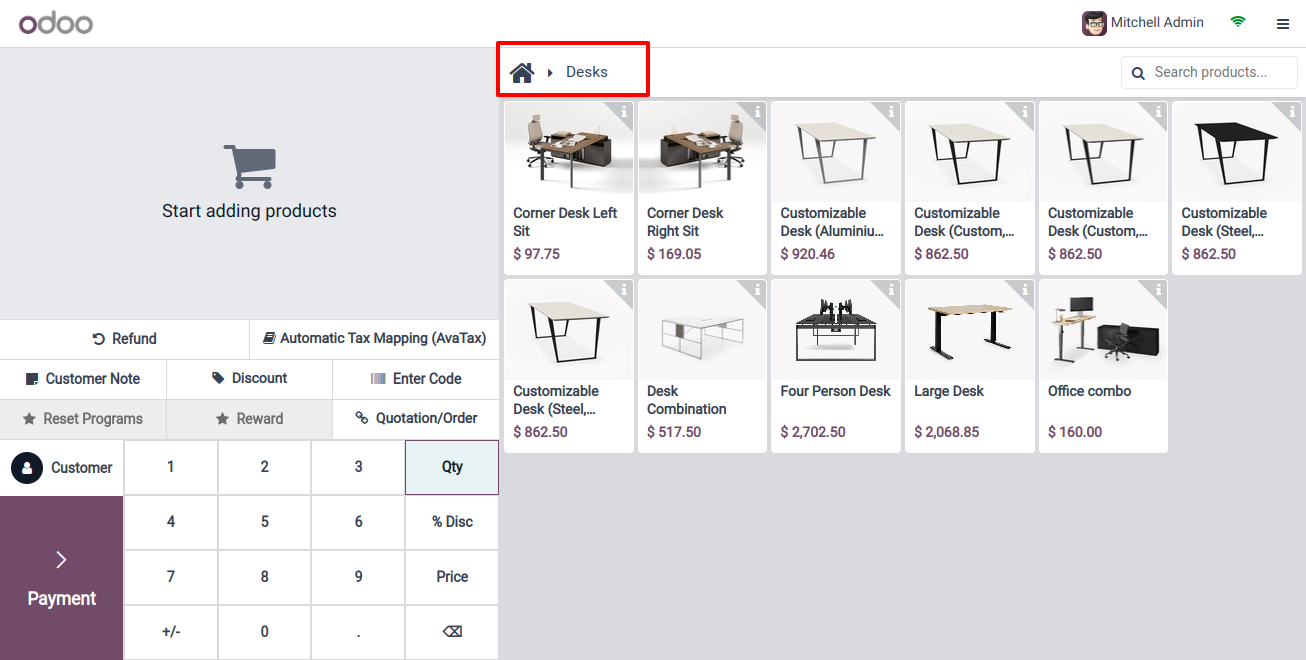This screenshot has width=1306, height=660.
Task: Click the home icon in breadcrumb
Action: [522, 72]
